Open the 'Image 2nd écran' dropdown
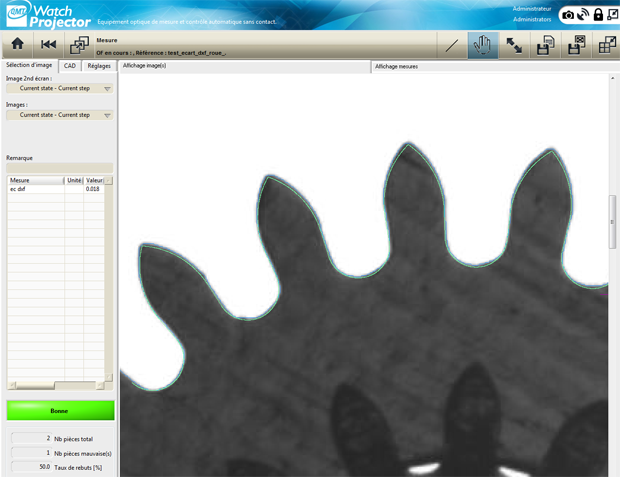Screen dimensions: 620x477 pos(60,88)
